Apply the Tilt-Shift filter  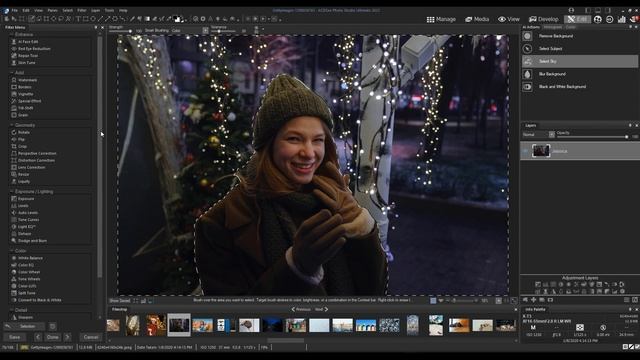[x=25, y=108]
